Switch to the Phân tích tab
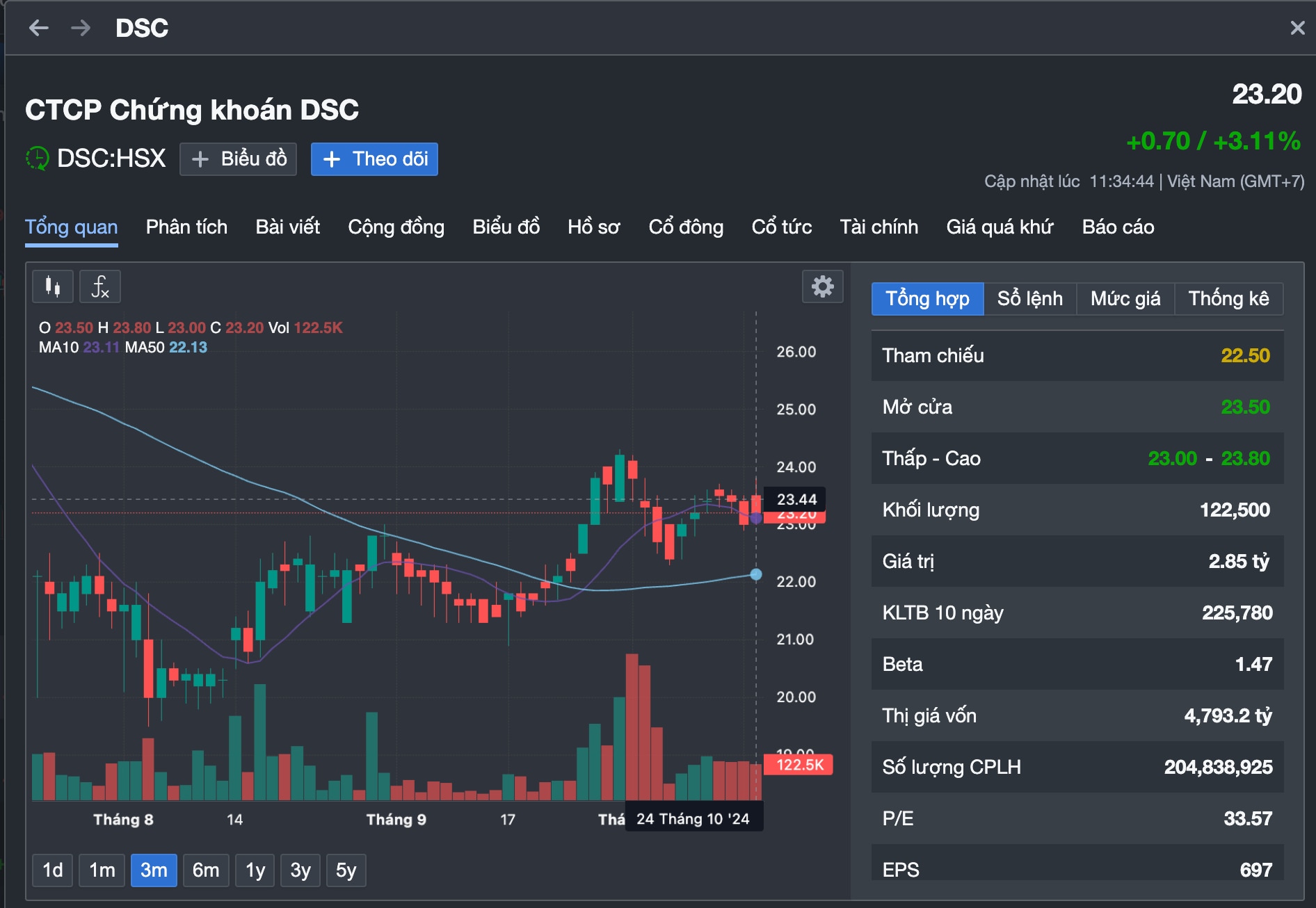 pos(186,227)
